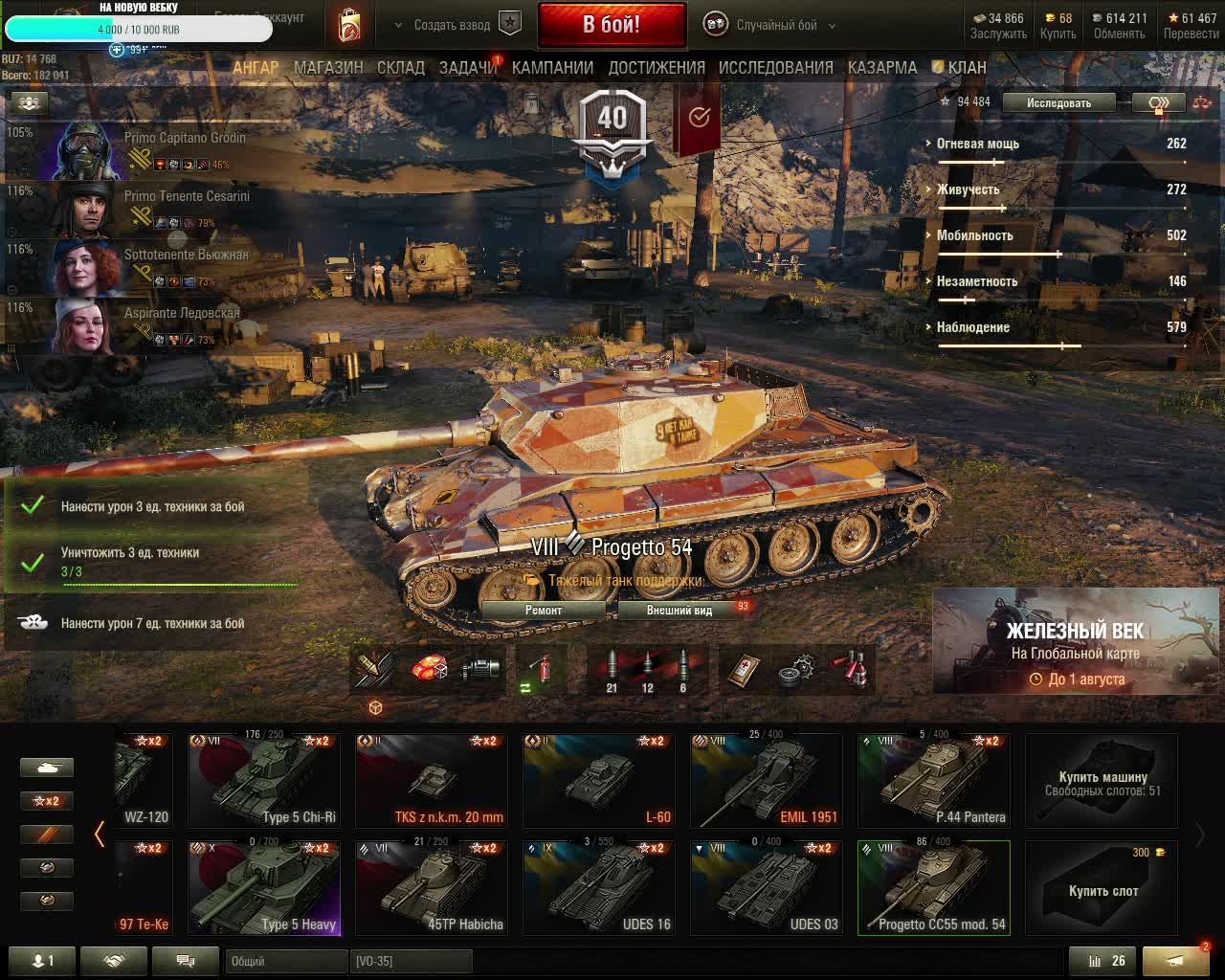This screenshot has height=980, width=1225.
Task: Open the chat channels speech bubble icon
Action: click(x=186, y=961)
